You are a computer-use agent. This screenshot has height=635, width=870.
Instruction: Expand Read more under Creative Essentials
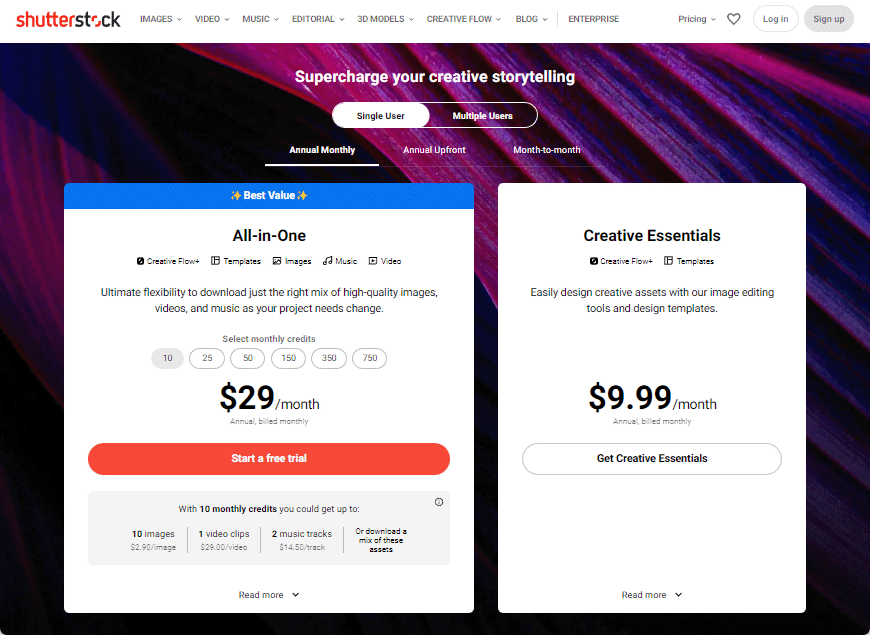pos(651,594)
